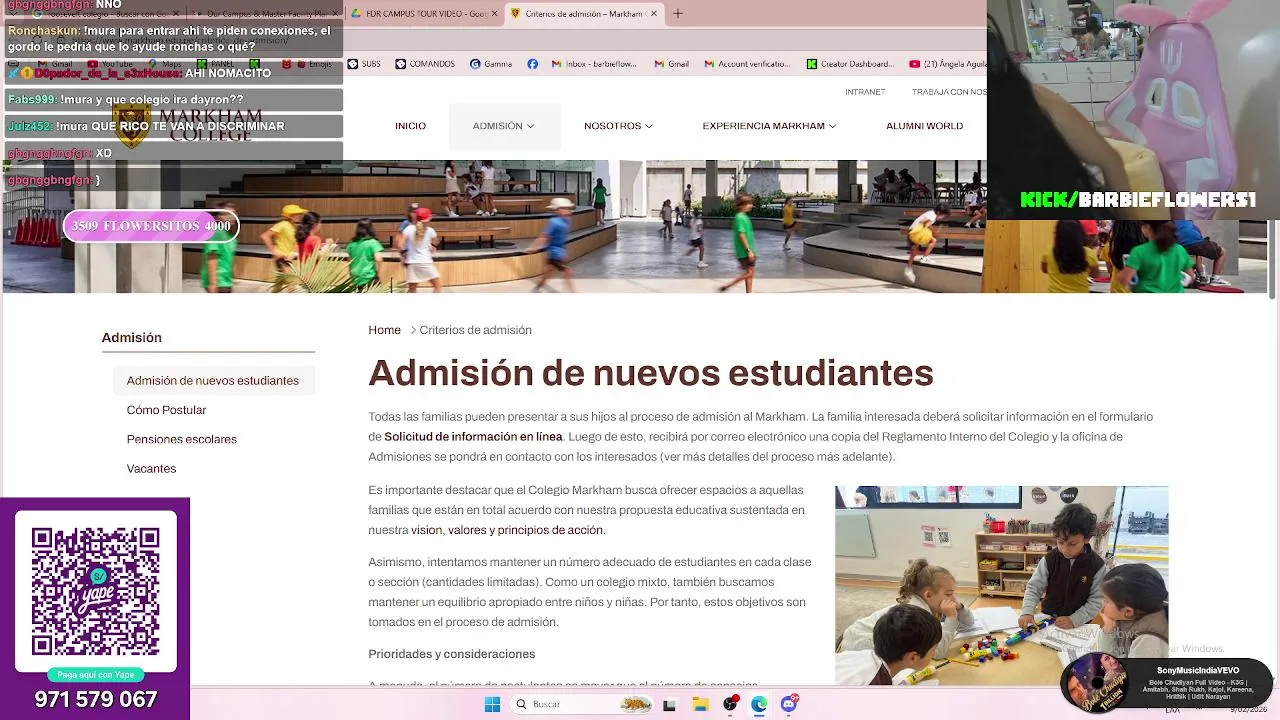Open the Creator Dashboard bookmark
This screenshot has height=720, width=1280.
[x=850, y=64]
